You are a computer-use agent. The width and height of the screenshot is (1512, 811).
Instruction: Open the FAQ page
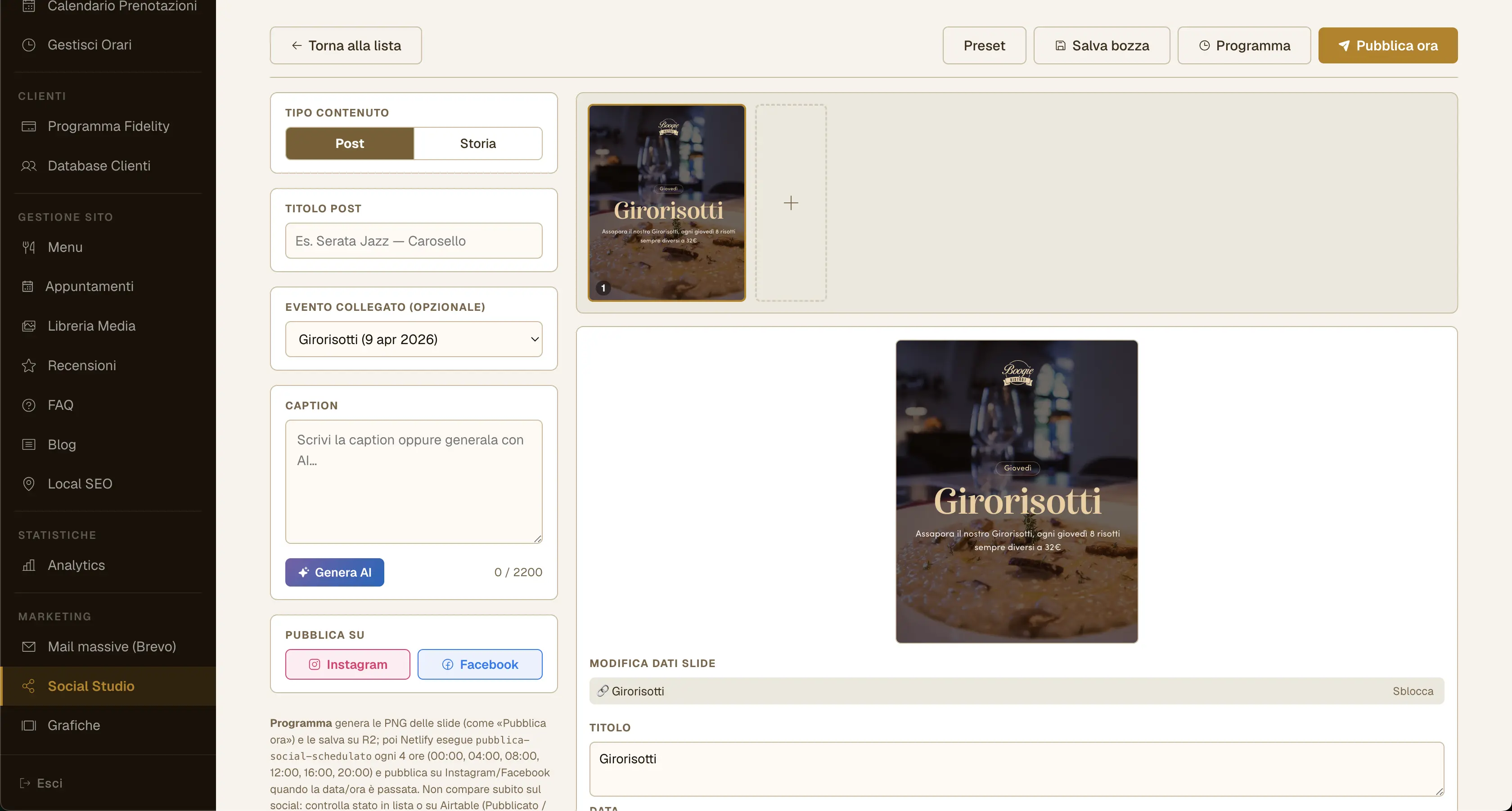108,405
